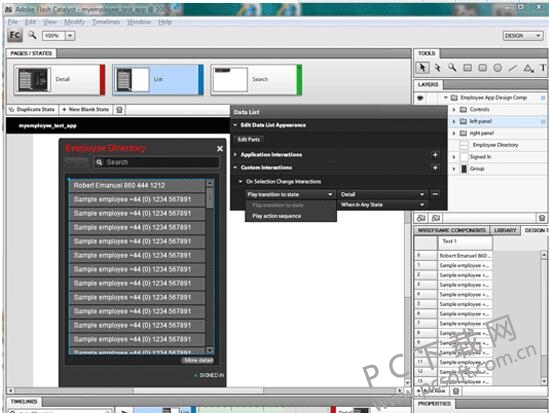Remove the interaction with the minus button
Image resolution: width=549 pixels, height=413 pixels.
tap(435, 194)
